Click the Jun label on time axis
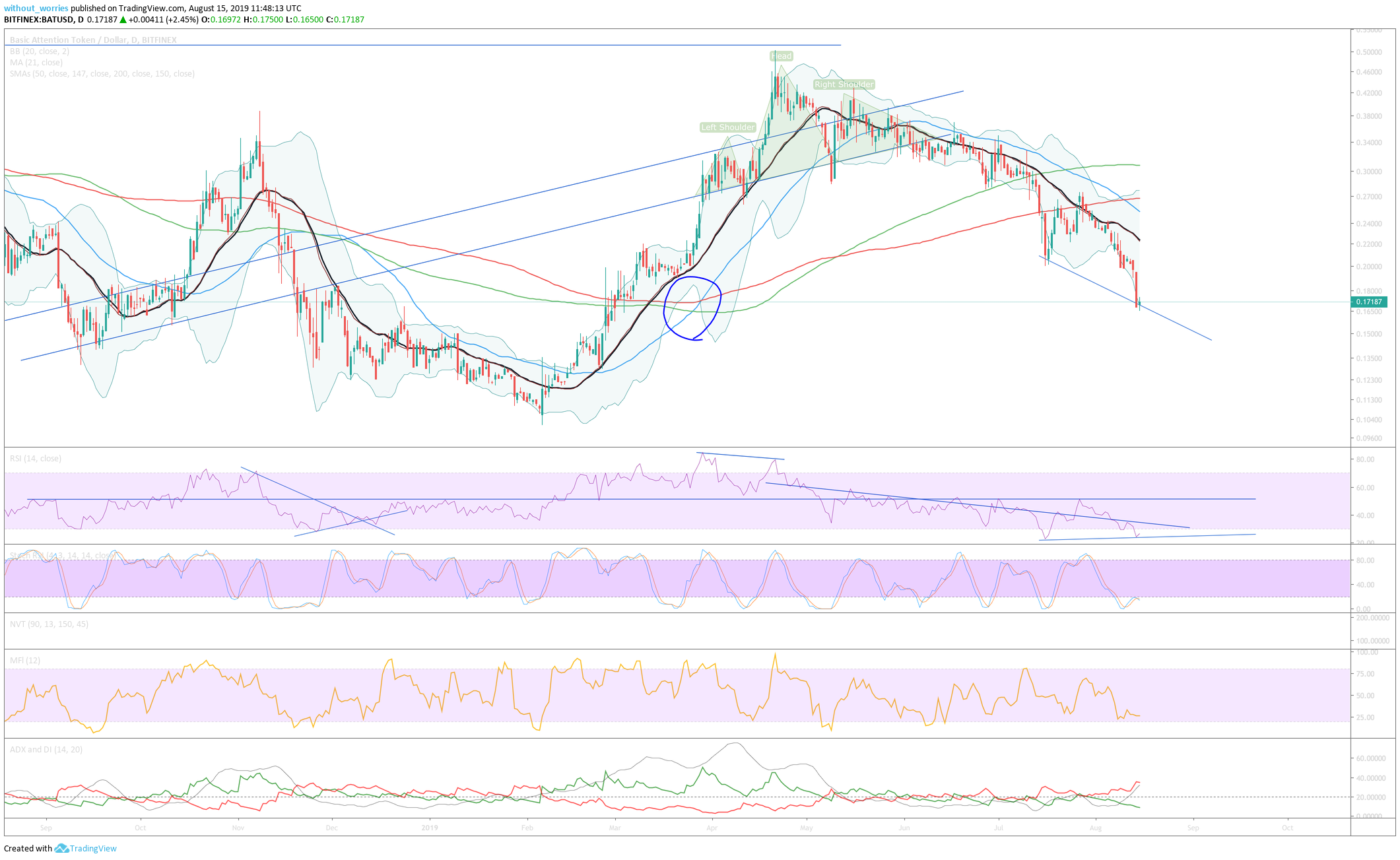 click(x=904, y=828)
